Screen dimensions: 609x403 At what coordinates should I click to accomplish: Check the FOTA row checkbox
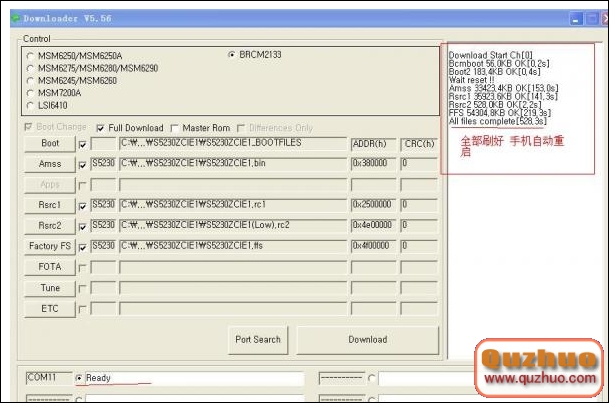[x=82, y=268]
